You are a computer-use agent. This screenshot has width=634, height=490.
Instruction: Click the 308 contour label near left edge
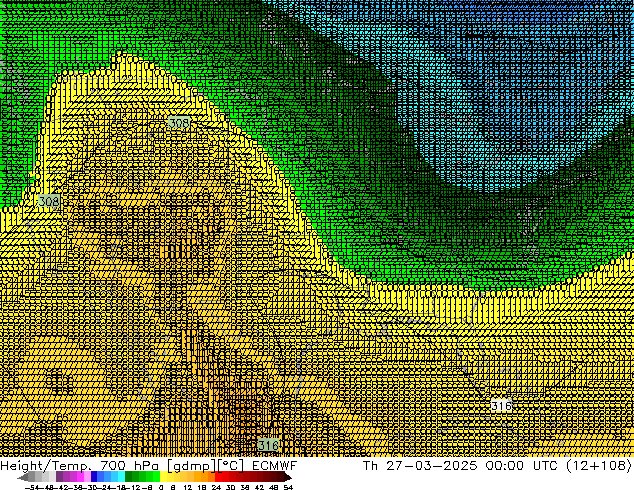click(x=49, y=201)
